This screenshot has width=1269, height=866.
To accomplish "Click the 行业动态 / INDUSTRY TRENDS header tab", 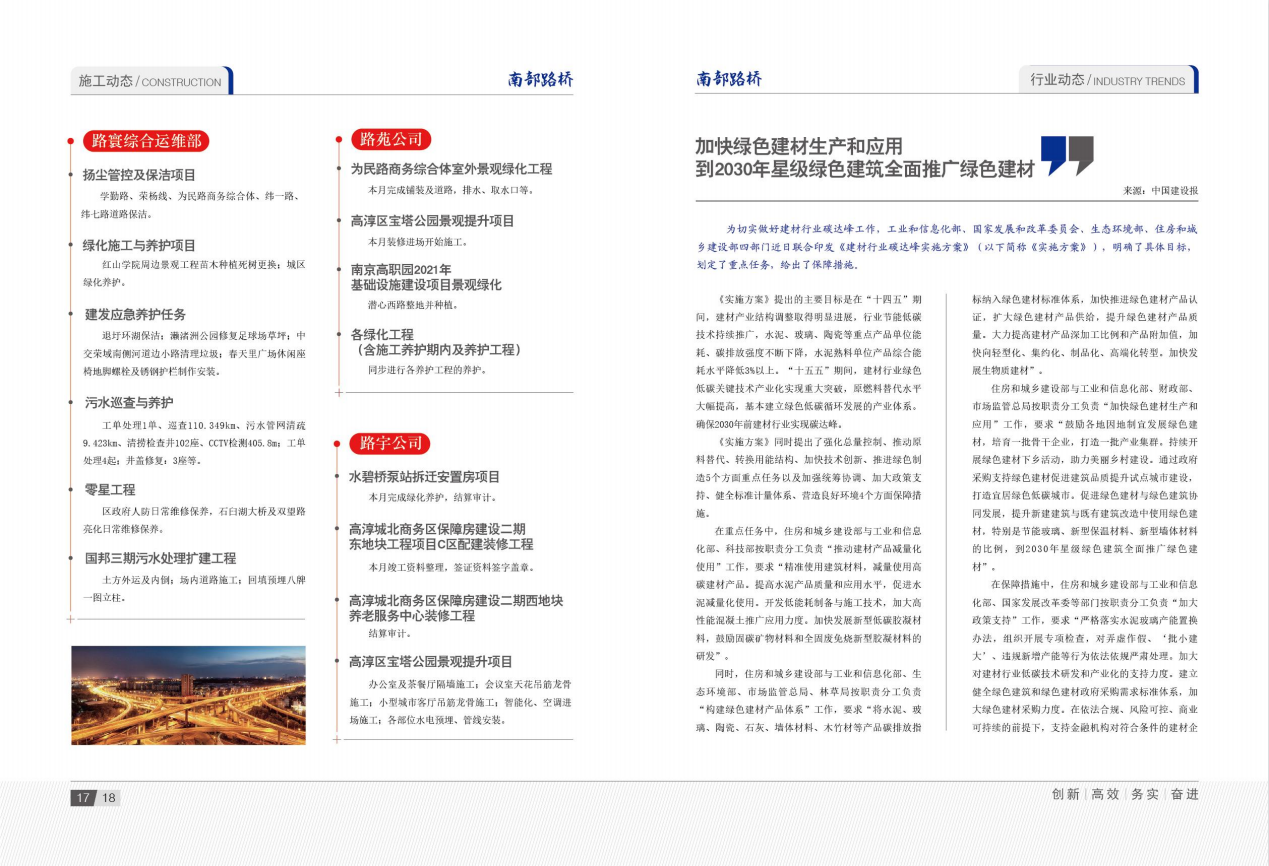I will (x=1108, y=80).
